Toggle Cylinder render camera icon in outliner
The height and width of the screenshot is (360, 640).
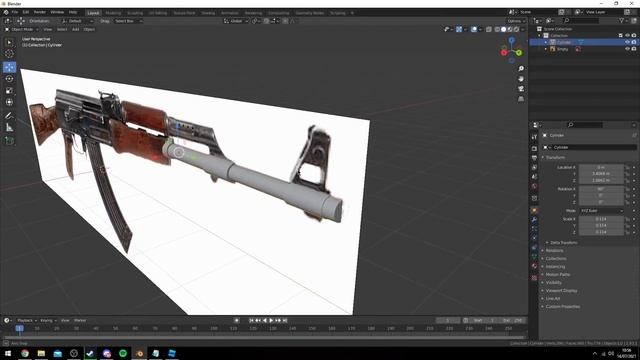coord(634,42)
